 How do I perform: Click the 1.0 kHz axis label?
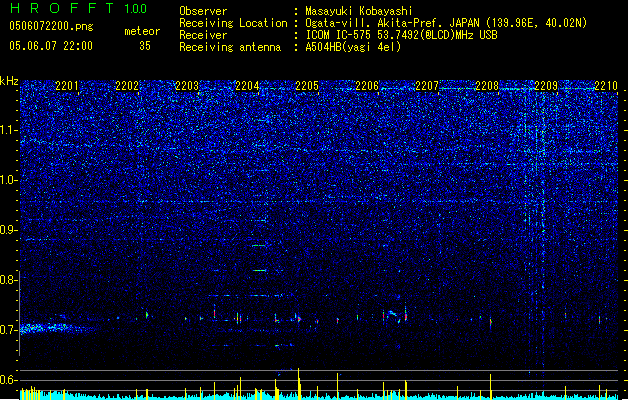(x=9, y=180)
